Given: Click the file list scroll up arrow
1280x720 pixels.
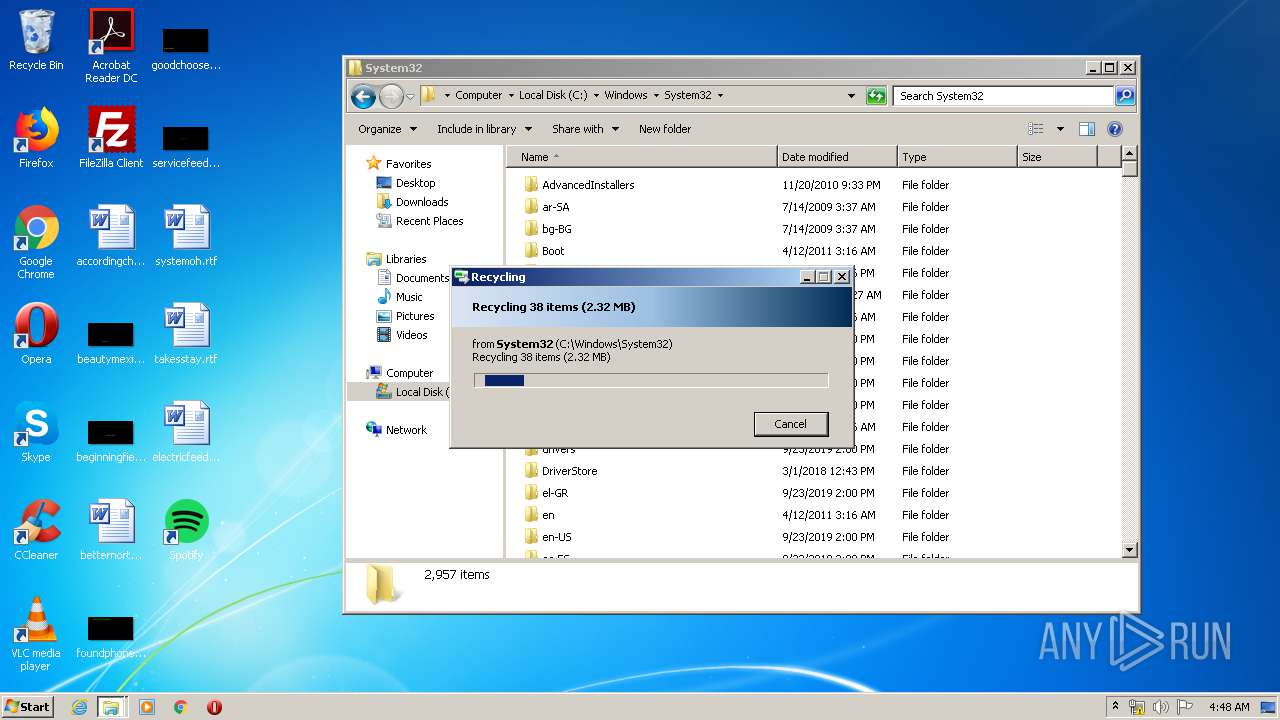Looking at the screenshot, I should click(x=1130, y=154).
